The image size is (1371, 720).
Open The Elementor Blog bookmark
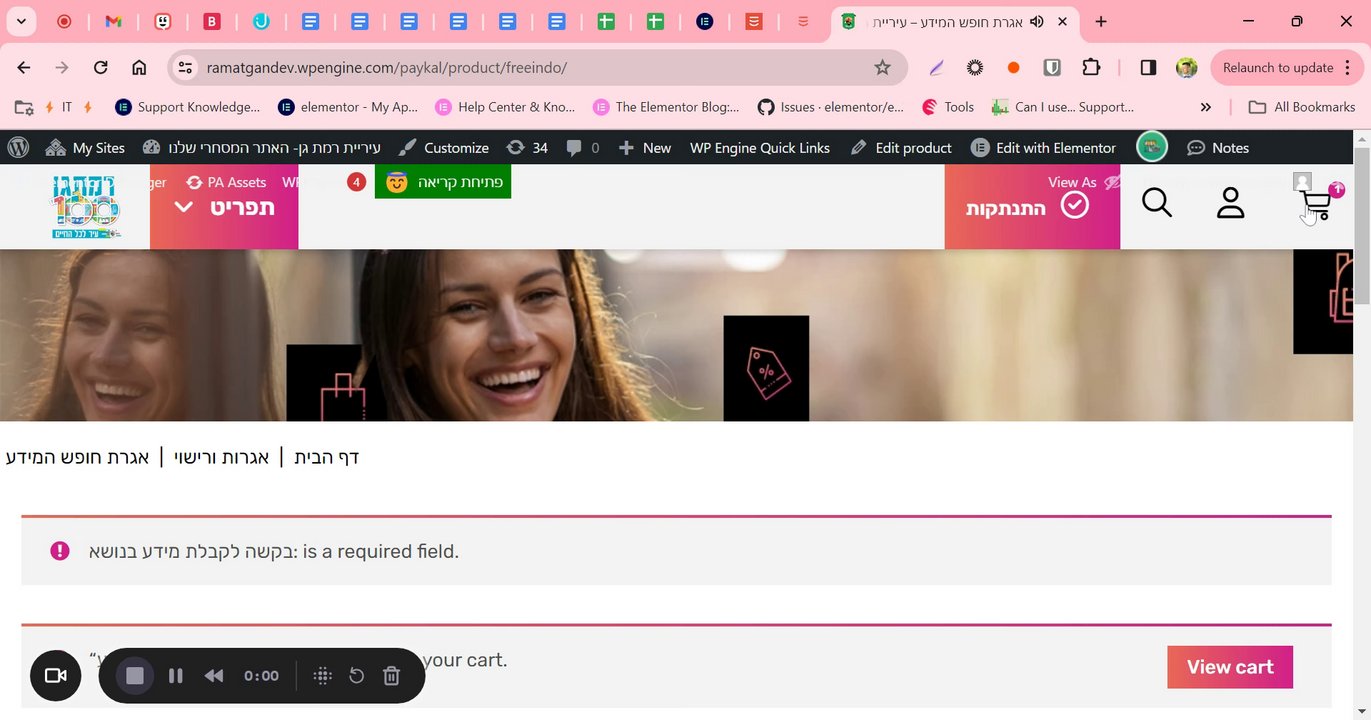[666, 107]
